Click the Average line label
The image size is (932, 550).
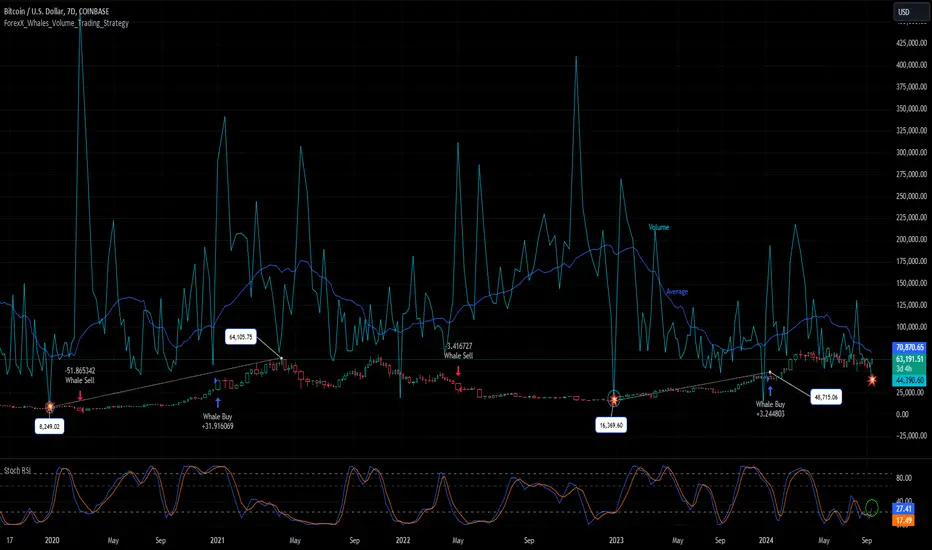[677, 291]
